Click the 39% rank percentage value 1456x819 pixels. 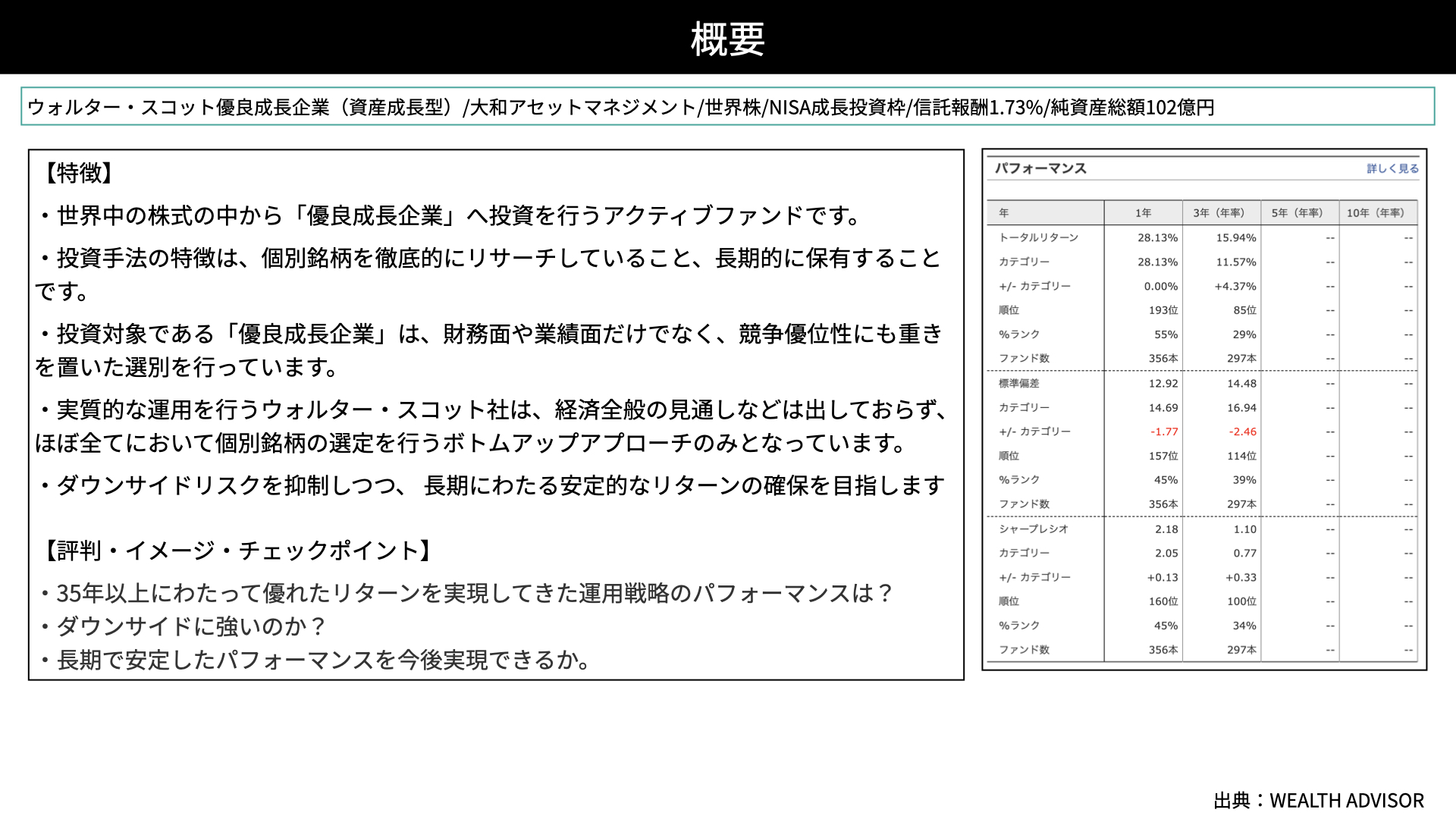click(x=1244, y=480)
